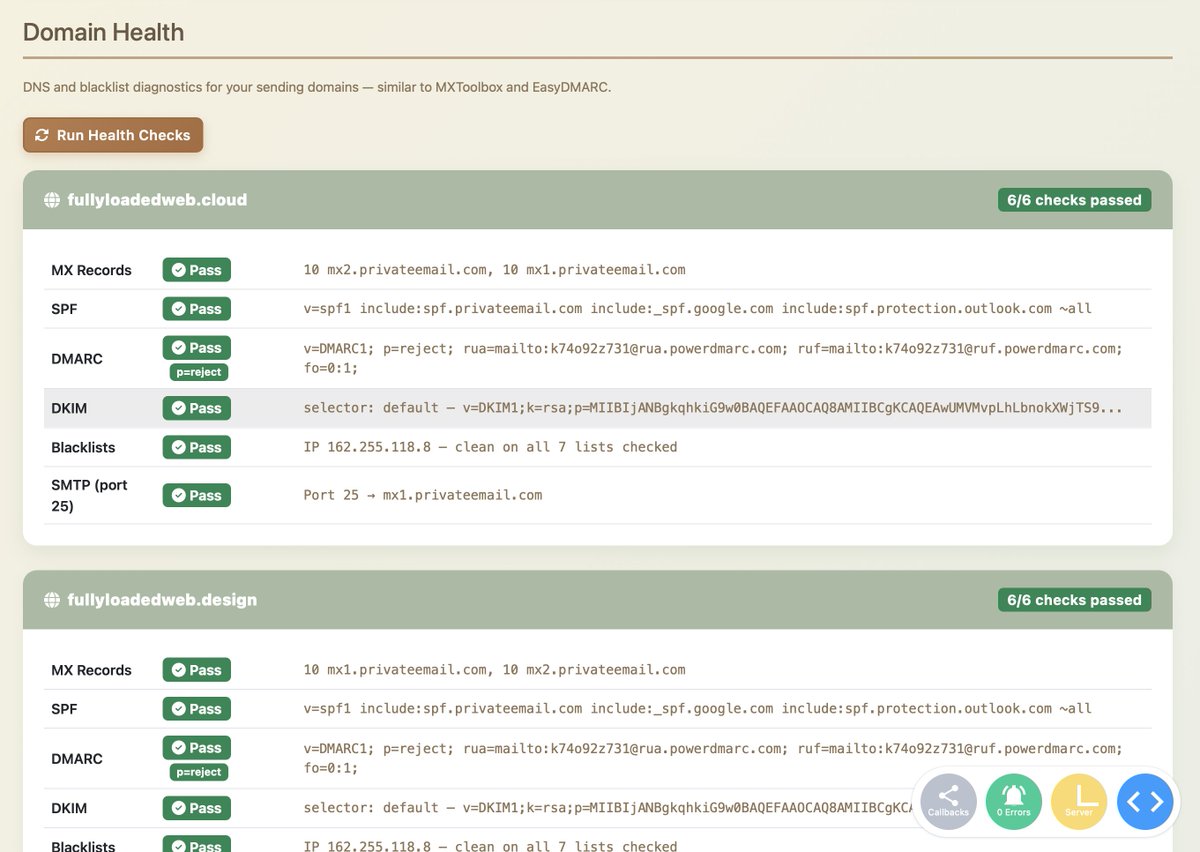This screenshot has width=1200, height=852.
Task: Click Pass badge in design DMARC row
Action: click(197, 748)
